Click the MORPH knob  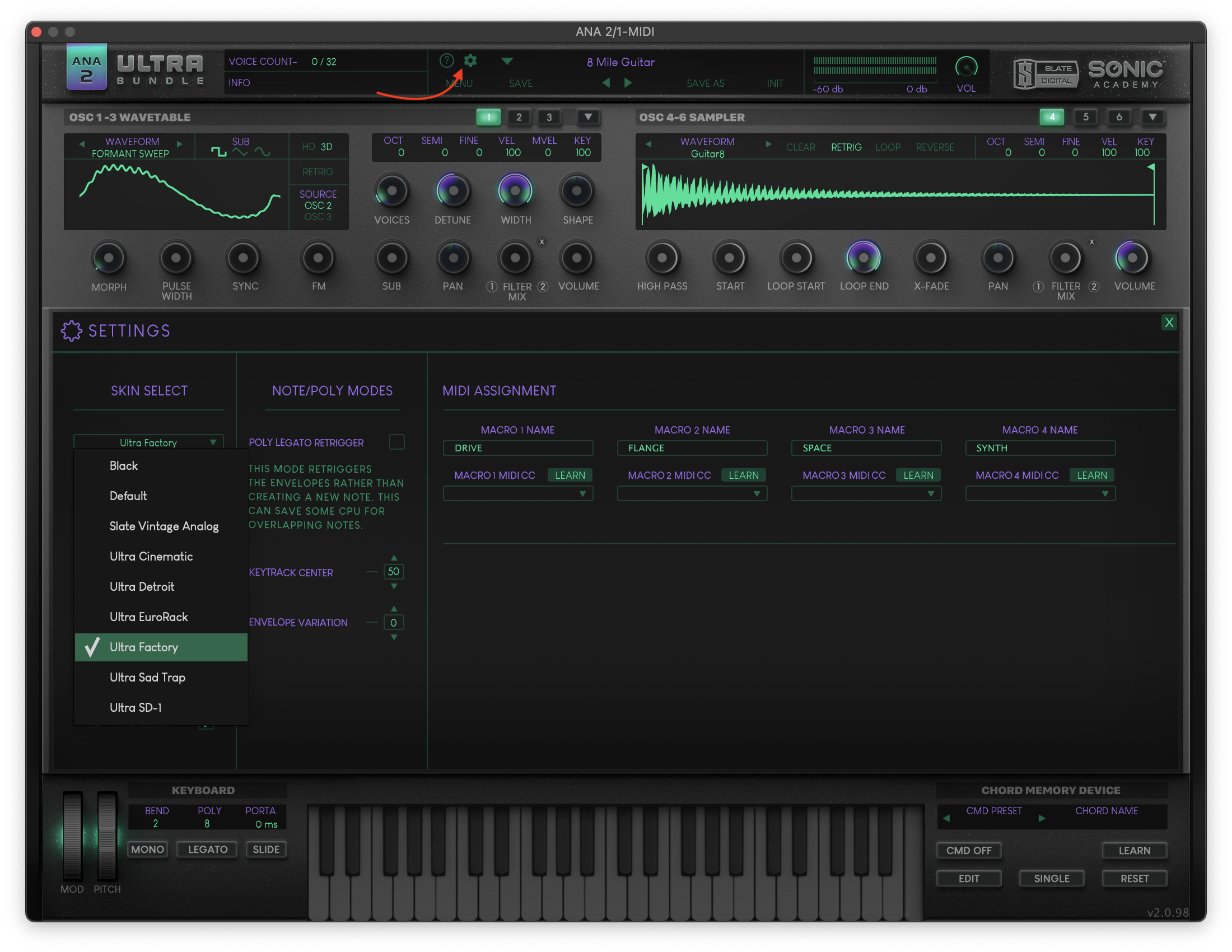(109, 258)
